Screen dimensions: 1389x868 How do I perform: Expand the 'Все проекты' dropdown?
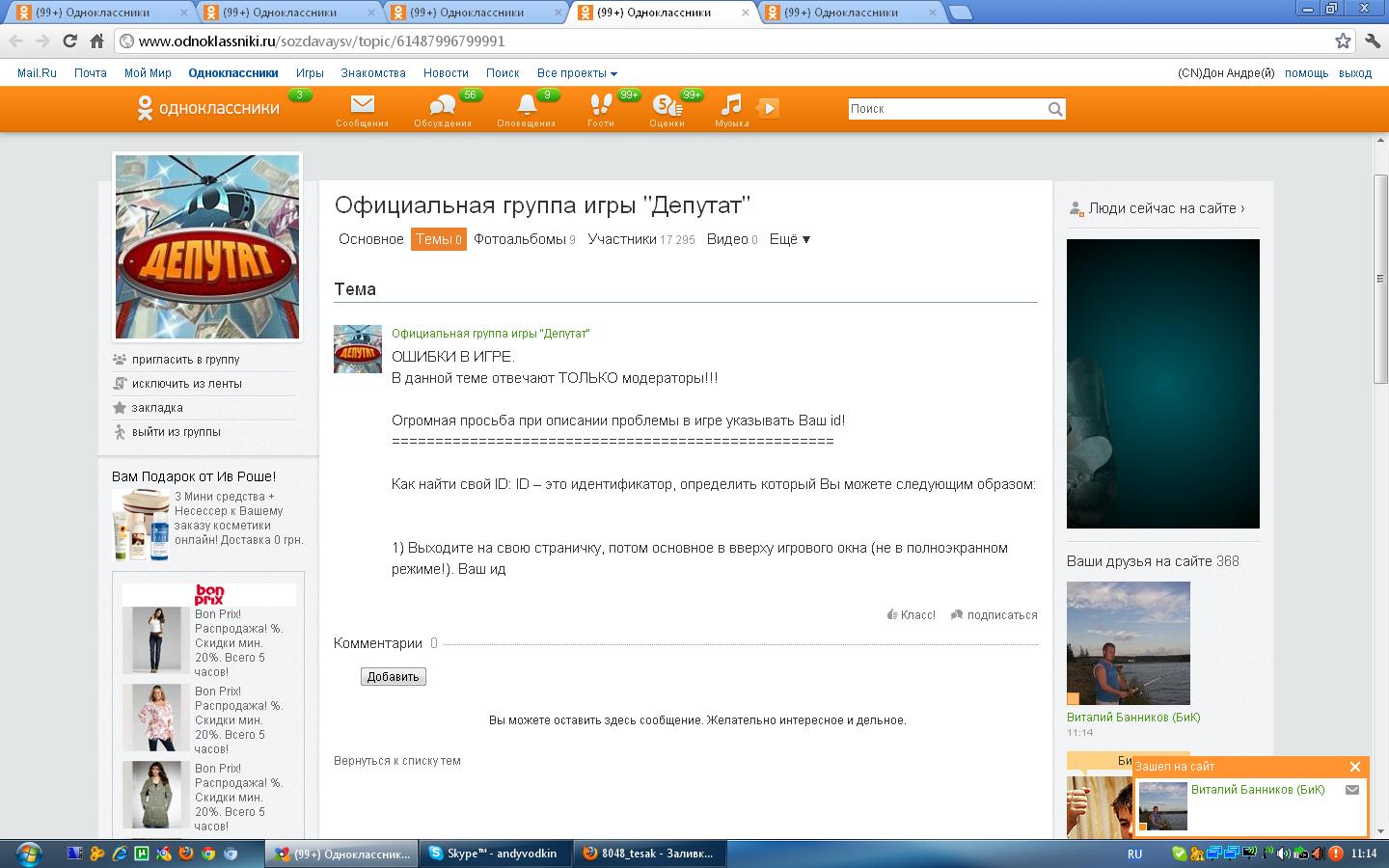click(577, 73)
